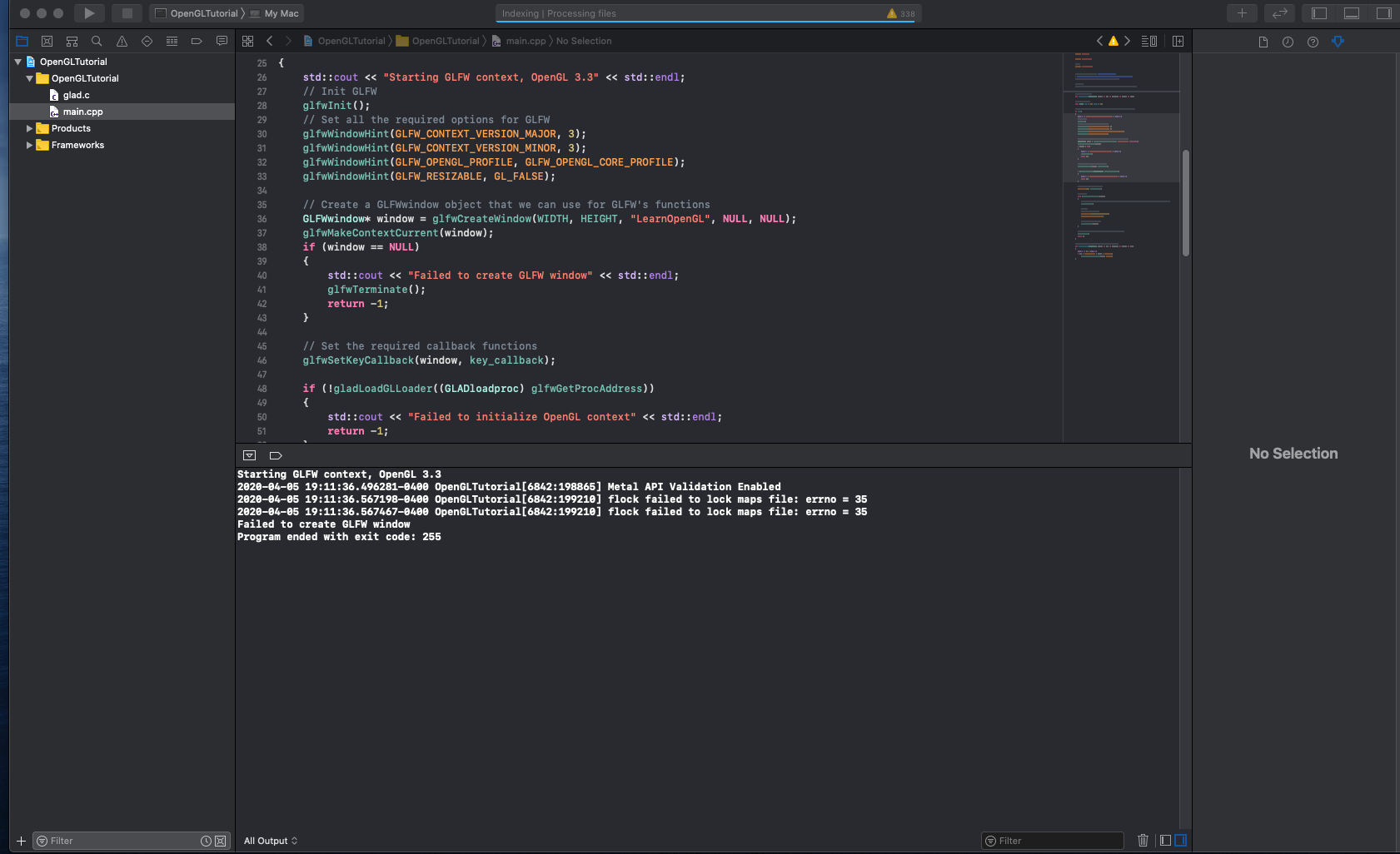Toggle the console-only layout button
1400x854 pixels.
(x=1181, y=840)
